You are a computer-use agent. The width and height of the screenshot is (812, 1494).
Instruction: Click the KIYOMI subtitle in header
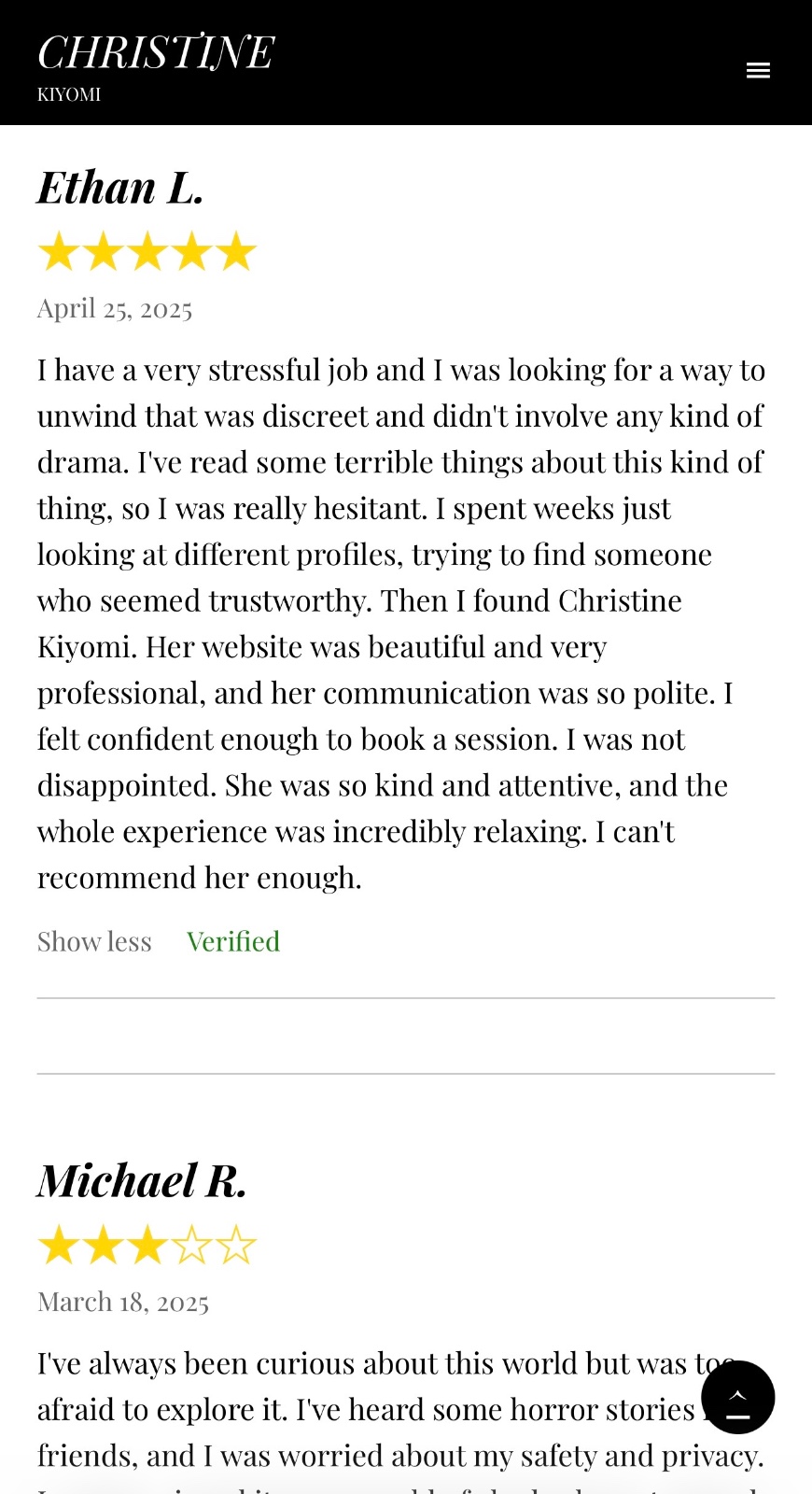(x=69, y=94)
